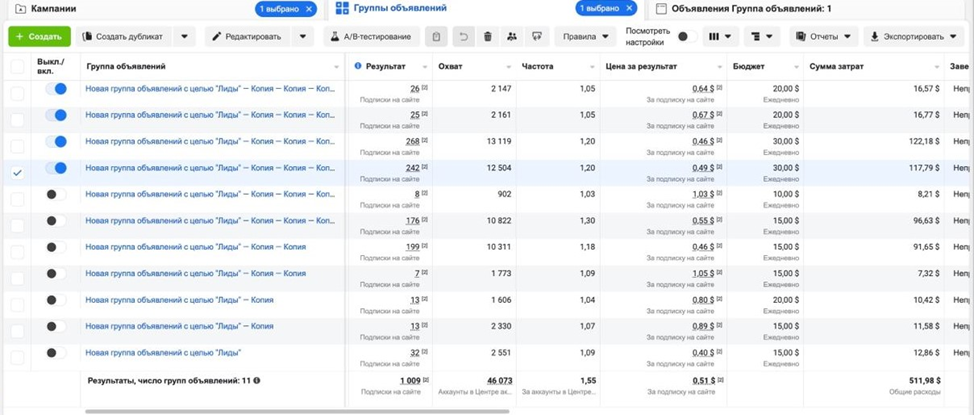Uncheck the selected row with 242 results
This screenshot has width=974, height=415.
click(x=17, y=173)
